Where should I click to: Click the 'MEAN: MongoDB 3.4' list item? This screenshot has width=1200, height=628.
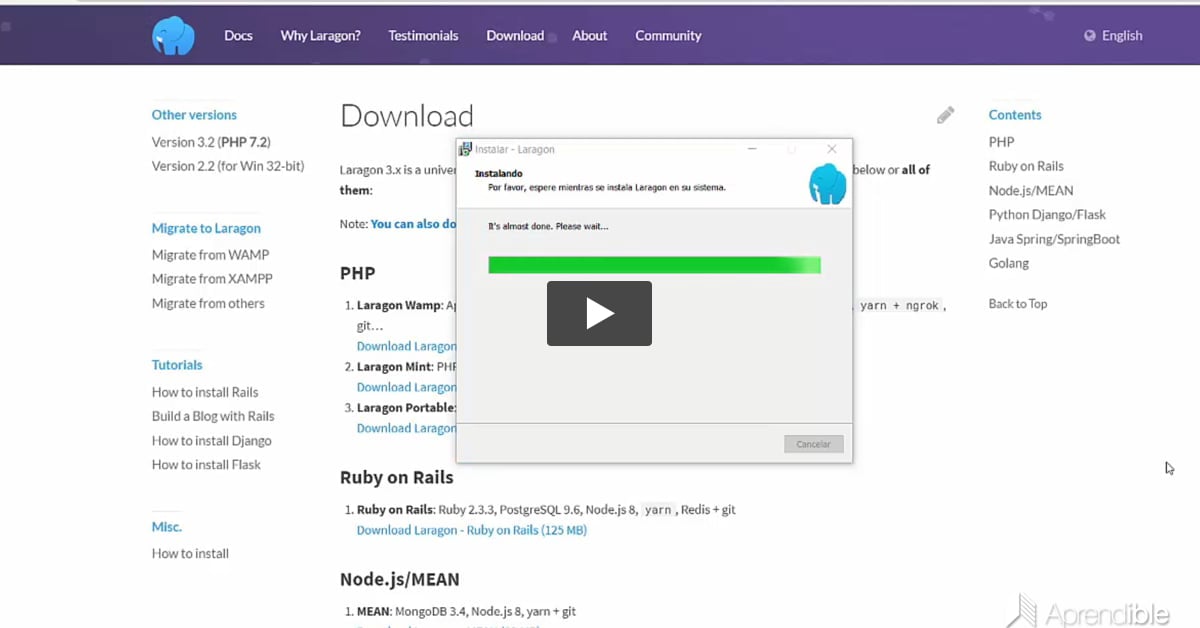point(466,611)
